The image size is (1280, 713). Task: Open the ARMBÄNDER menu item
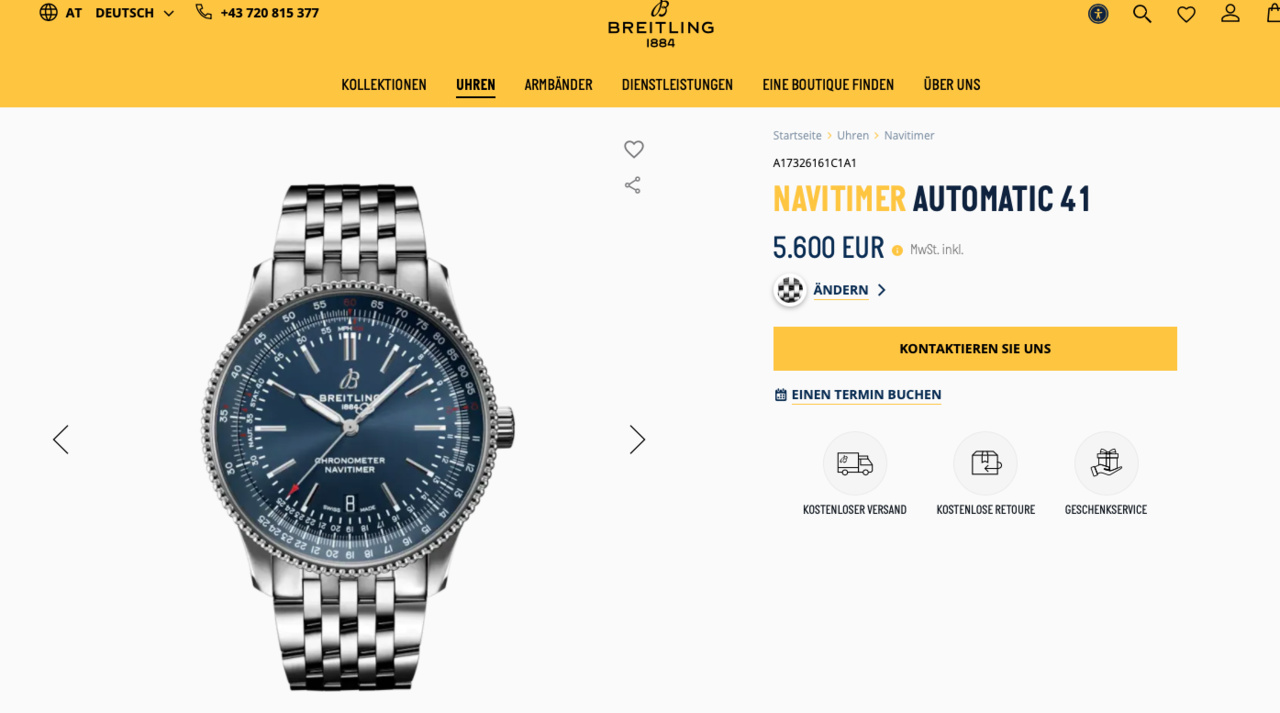click(558, 85)
